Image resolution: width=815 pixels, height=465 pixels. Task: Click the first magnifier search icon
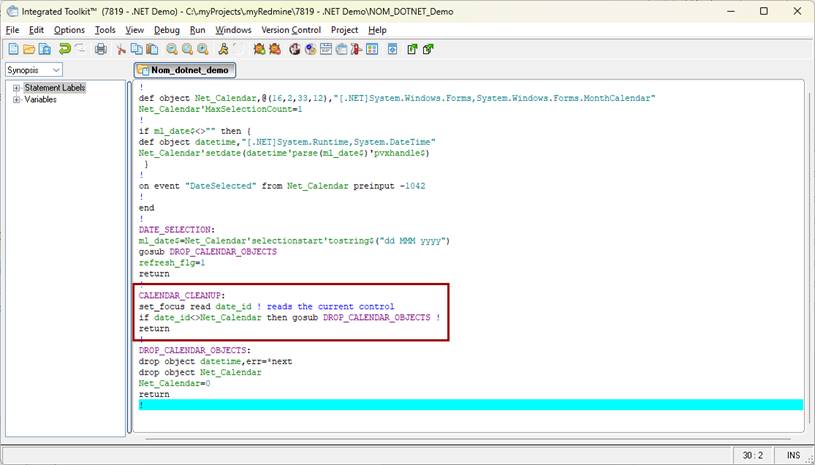click(172, 49)
